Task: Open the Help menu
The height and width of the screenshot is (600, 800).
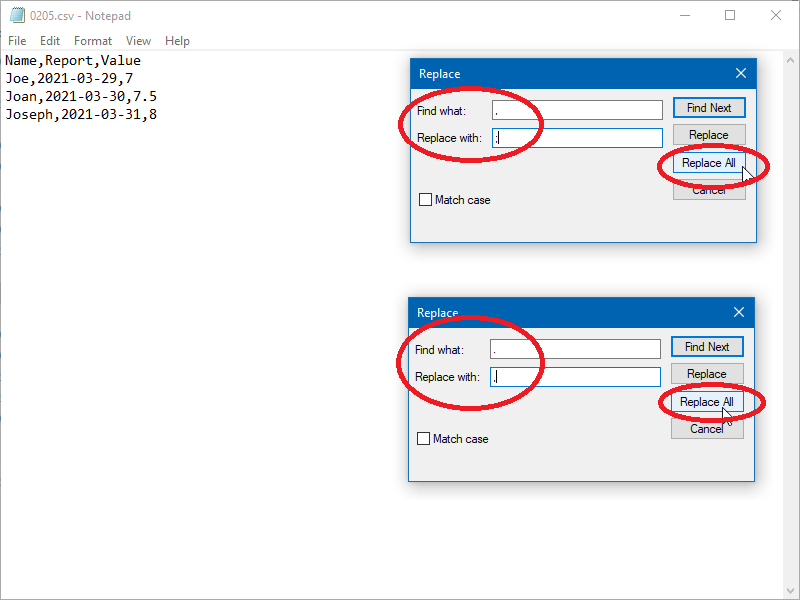Action: coord(177,41)
